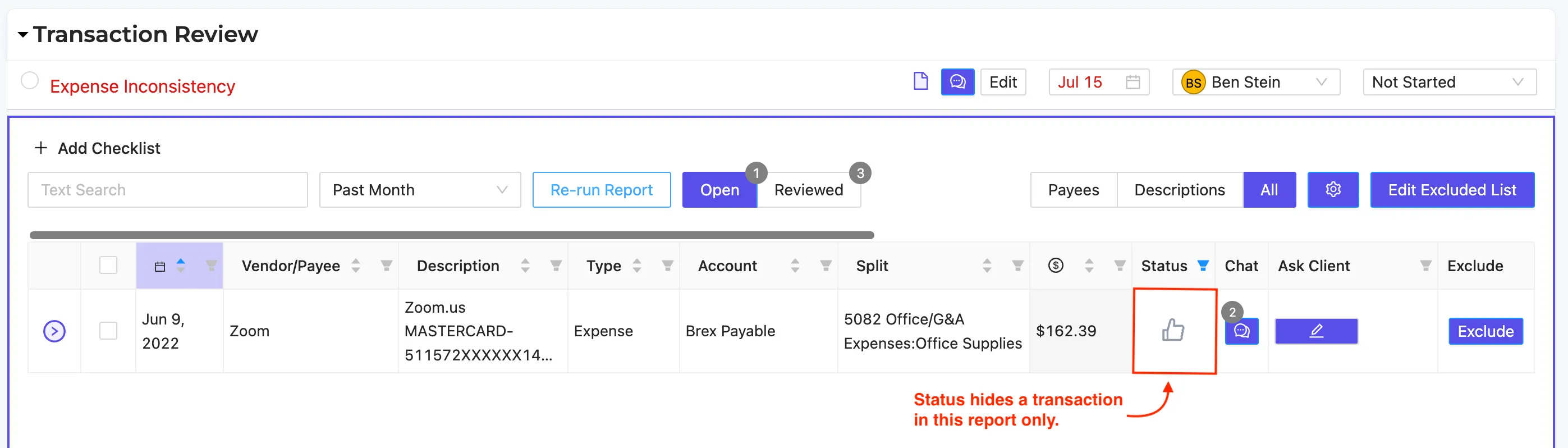This screenshot has width=1568, height=448.
Task: Sort by Account column
Action: click(795, 266)
